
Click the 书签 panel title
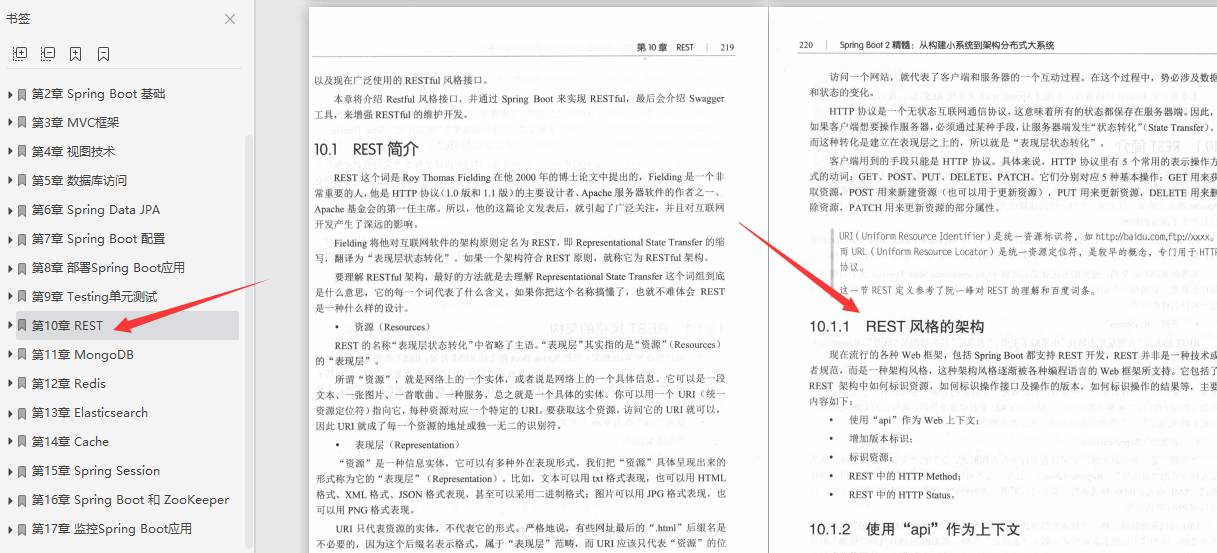pos(18,18)
